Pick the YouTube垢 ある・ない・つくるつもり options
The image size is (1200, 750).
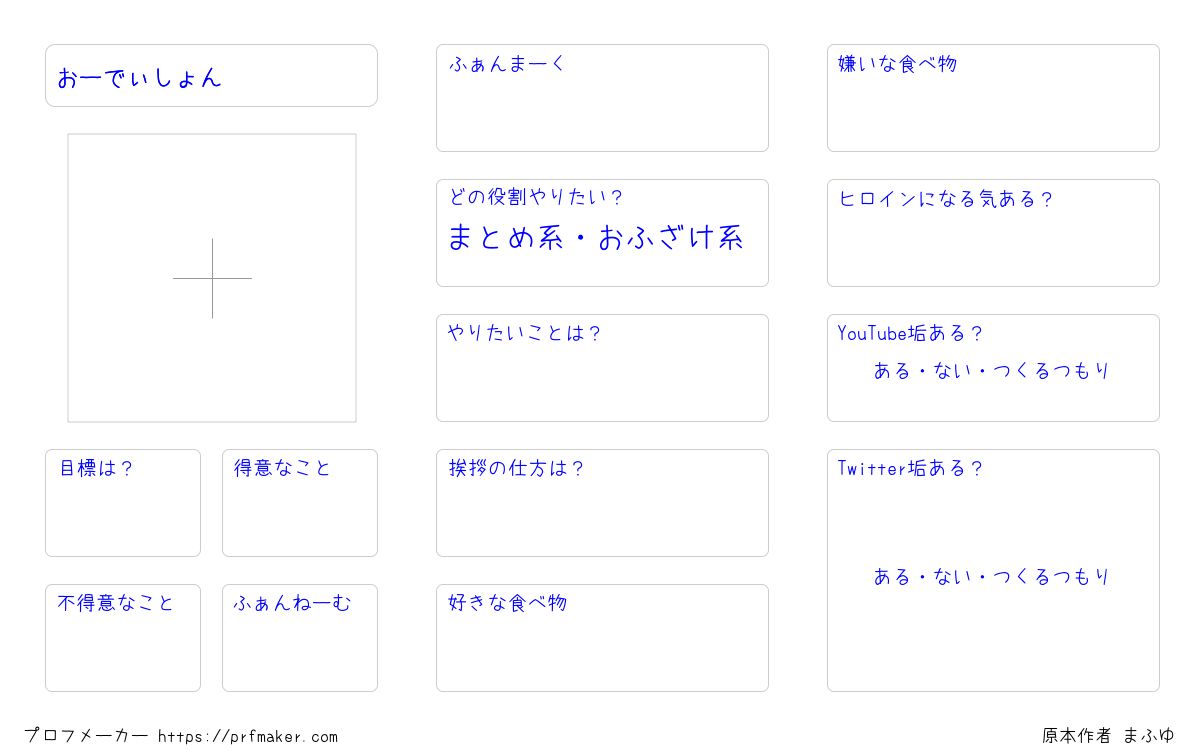pyautogui.click(x=992, y=371)
